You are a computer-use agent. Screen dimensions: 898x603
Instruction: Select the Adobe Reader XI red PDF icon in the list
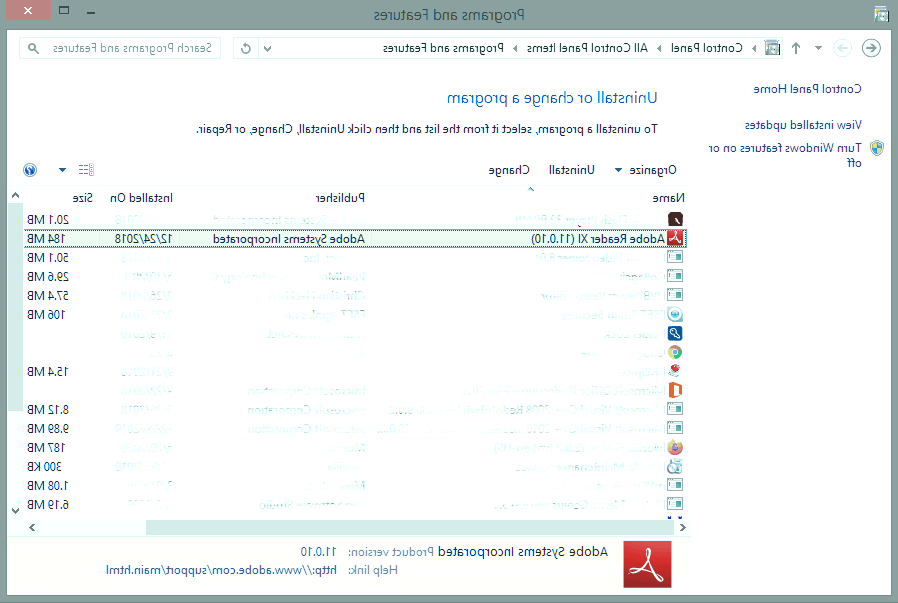pyautogui.click(x=675, y=238)
